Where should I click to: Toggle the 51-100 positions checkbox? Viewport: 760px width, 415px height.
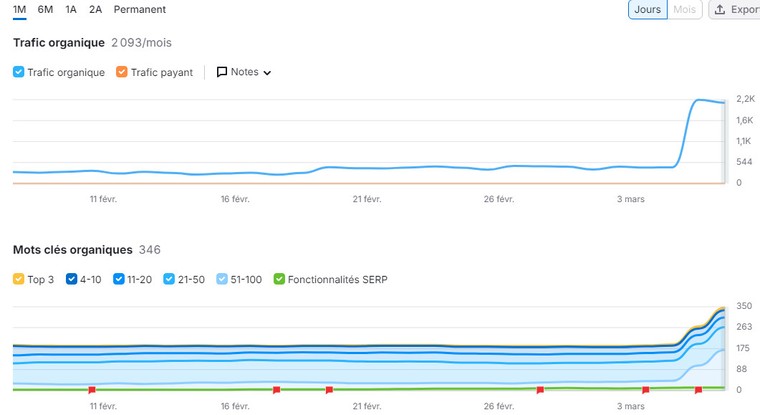[x=221, y=279]
